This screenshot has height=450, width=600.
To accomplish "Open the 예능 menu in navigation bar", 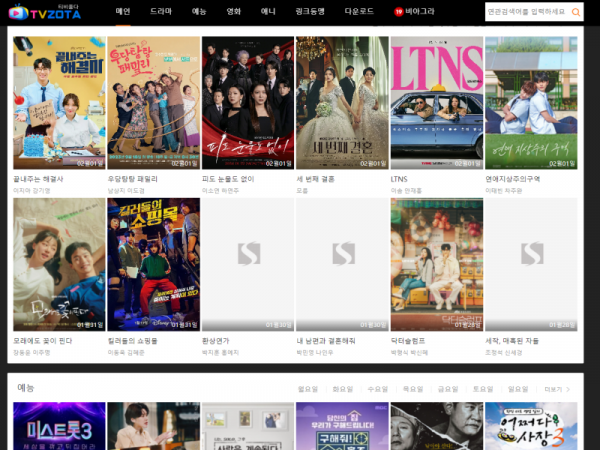I will tap(199, 12).
